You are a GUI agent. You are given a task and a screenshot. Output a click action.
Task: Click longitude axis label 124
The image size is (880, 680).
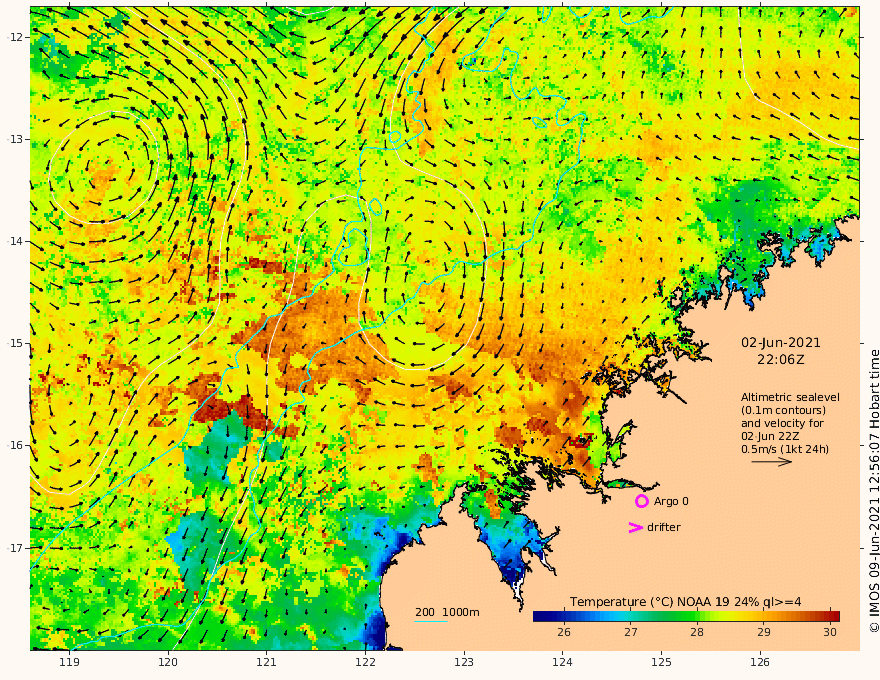pyautogui.click(x=562, y=663)
